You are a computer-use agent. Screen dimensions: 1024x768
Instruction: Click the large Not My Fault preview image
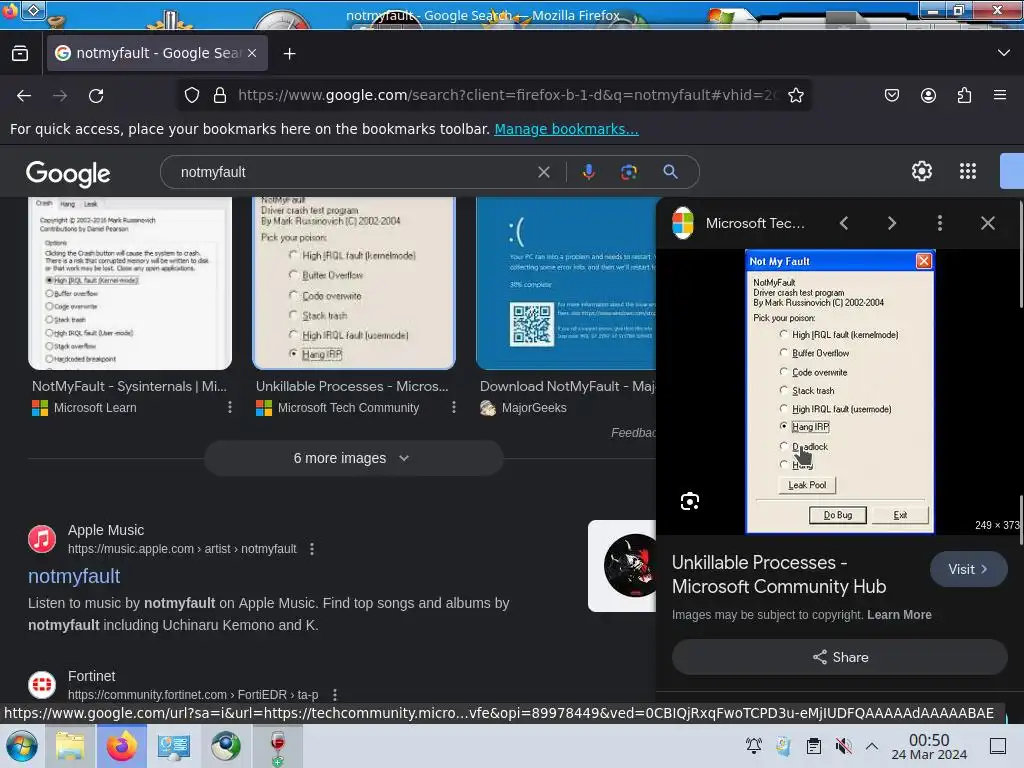pos(840,391)
